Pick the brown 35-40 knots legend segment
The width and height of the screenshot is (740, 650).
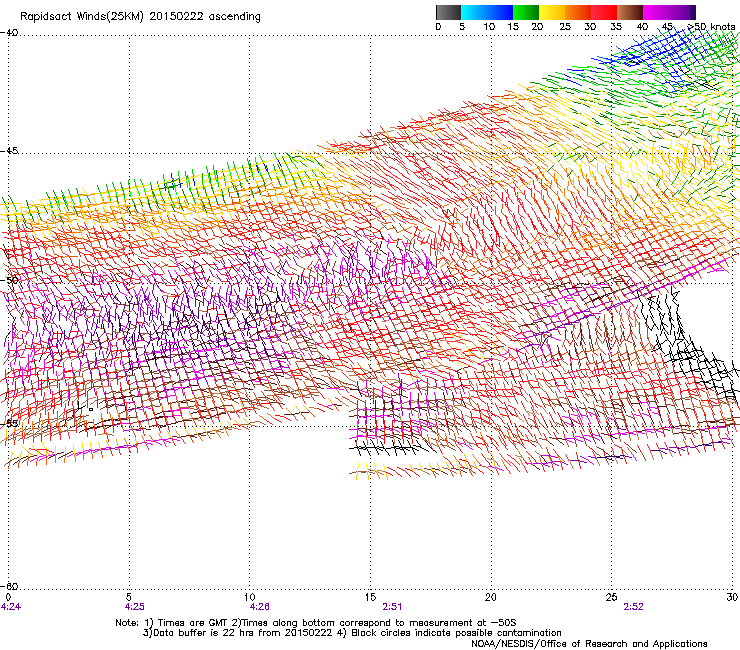[630, 12]
